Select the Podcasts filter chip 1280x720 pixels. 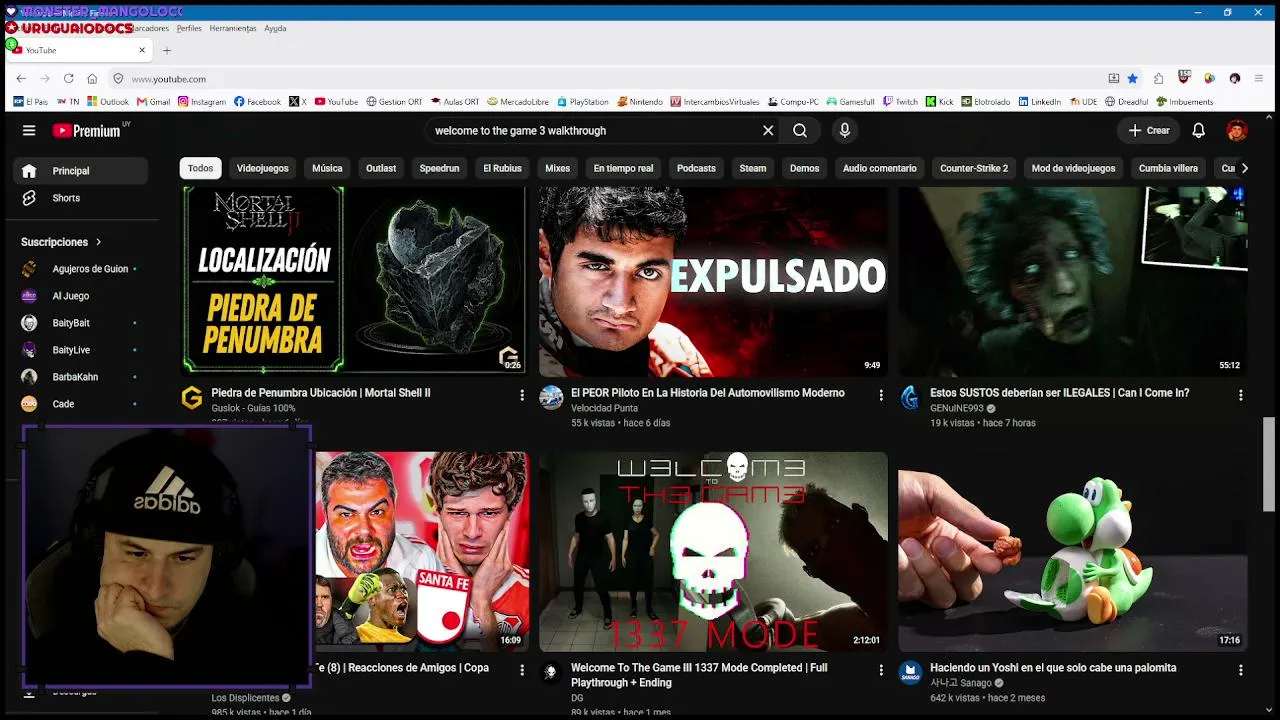point(696,168)
